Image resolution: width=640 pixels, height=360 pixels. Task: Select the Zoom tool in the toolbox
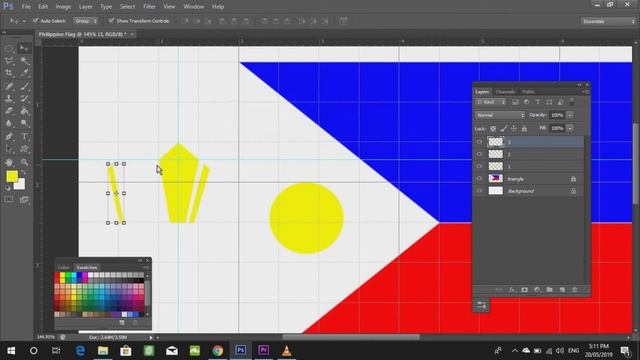[24, 162]
